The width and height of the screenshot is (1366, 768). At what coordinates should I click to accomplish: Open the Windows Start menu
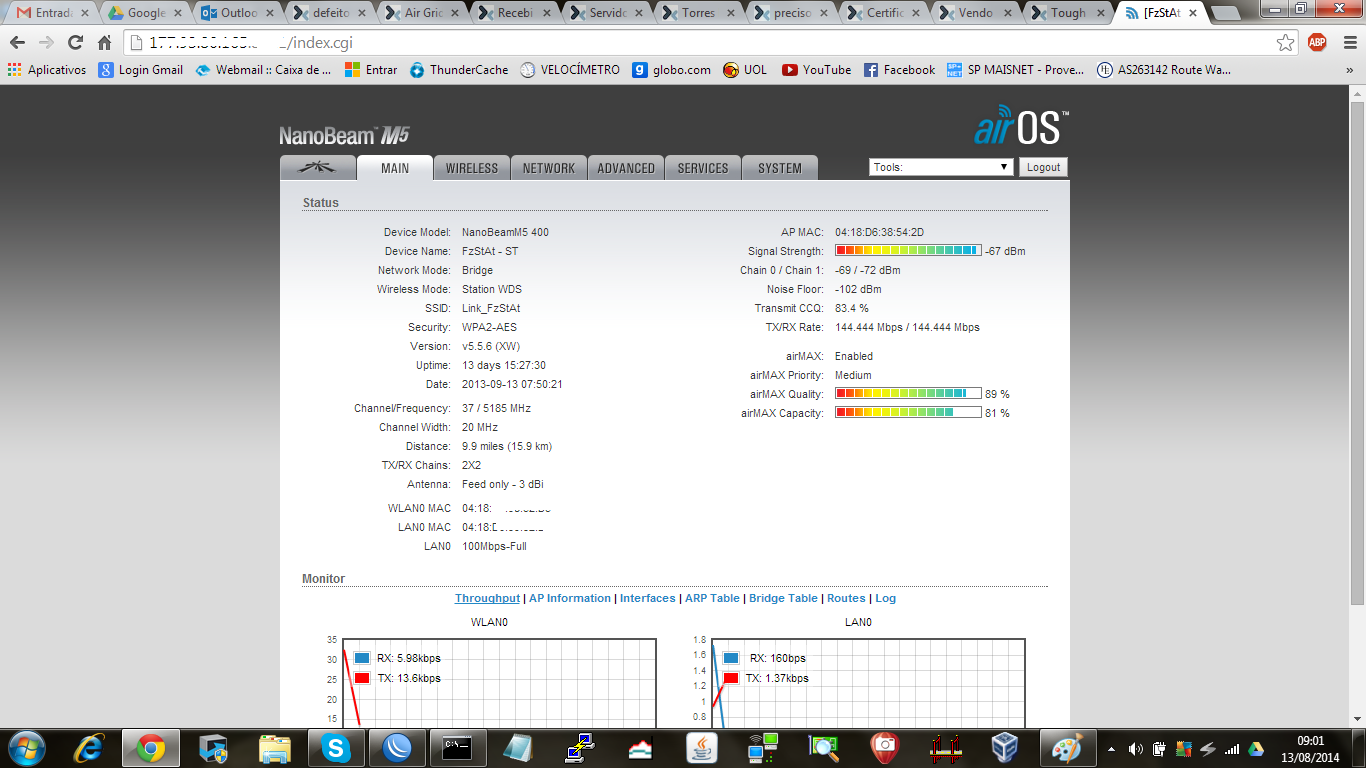point(25,748)
